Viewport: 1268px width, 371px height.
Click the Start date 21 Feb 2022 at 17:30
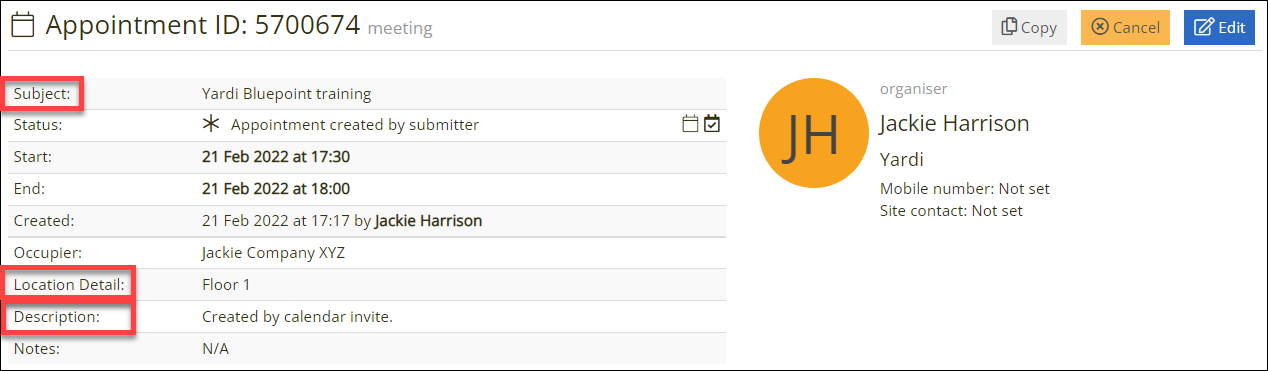(276, 157)
